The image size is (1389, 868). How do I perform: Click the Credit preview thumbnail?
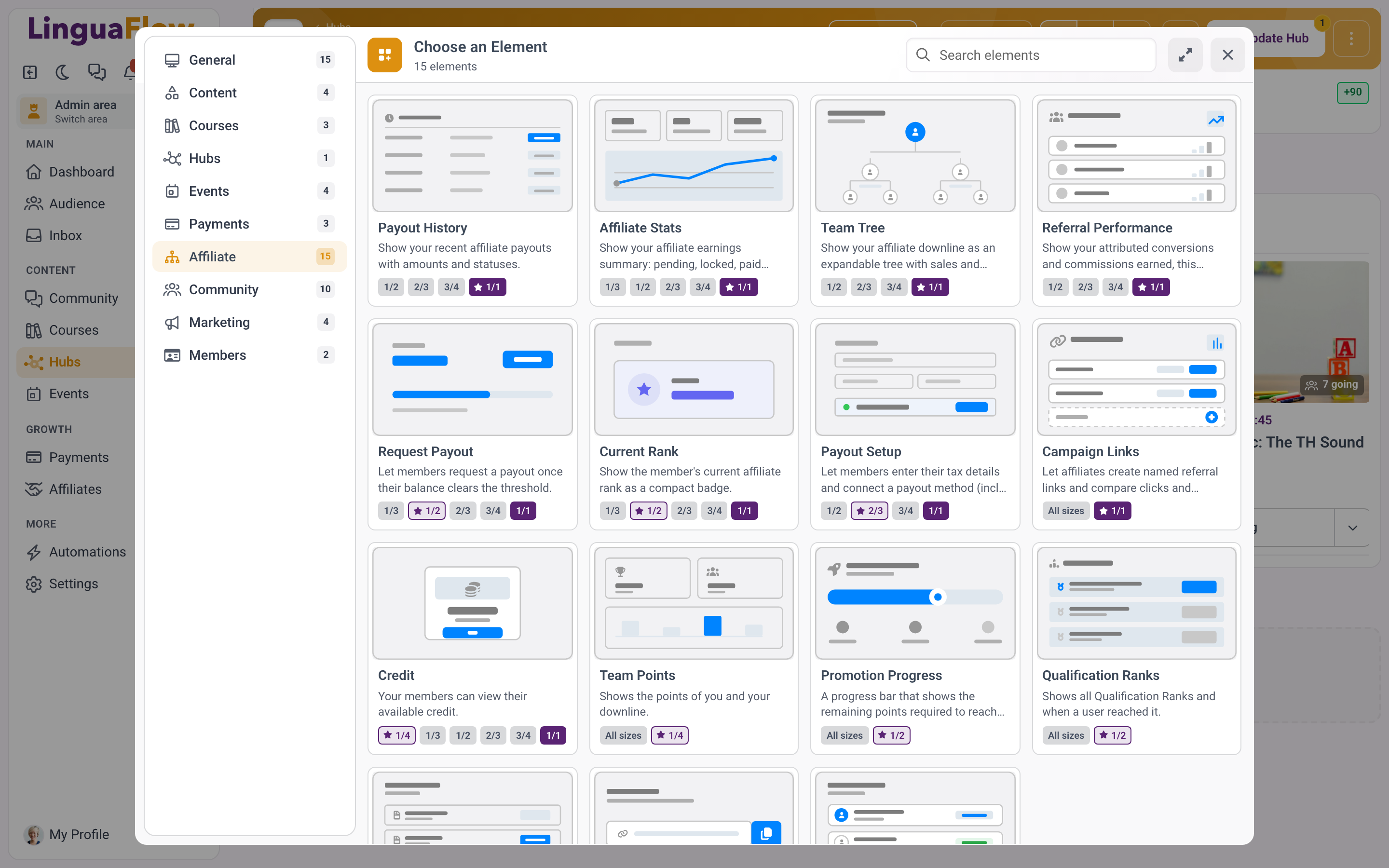click(472, 603)
